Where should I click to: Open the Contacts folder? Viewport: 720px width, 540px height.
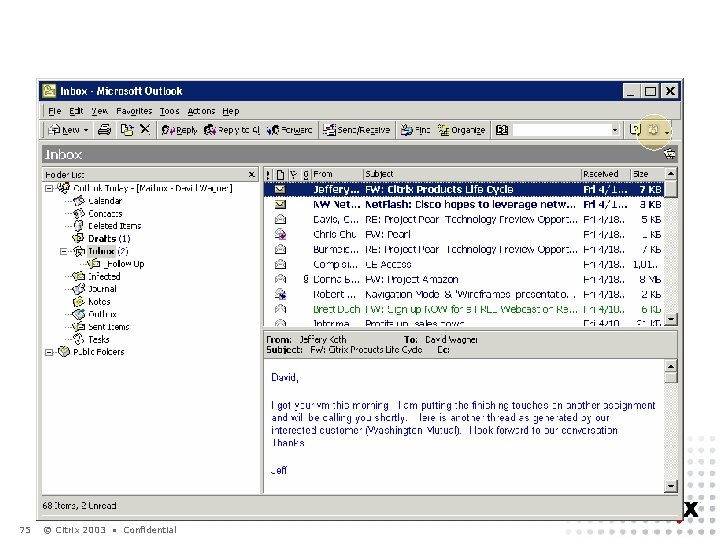(x=105, y=214)
